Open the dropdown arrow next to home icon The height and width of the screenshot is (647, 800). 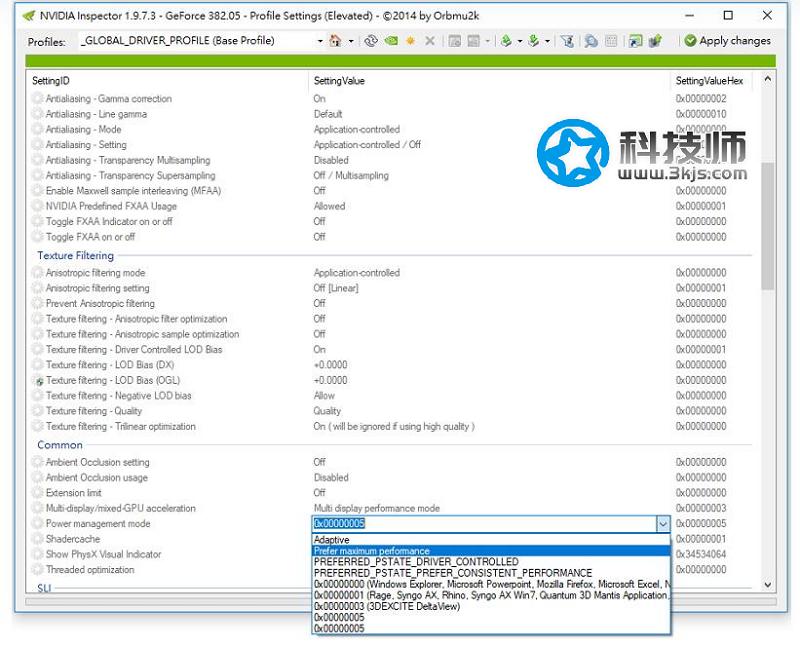(351, 41)
